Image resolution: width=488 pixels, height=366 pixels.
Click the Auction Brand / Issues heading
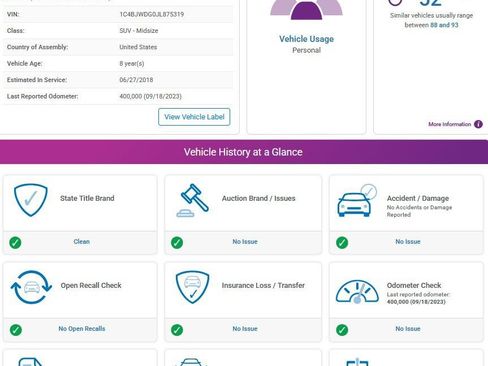[x=259, y=198]
